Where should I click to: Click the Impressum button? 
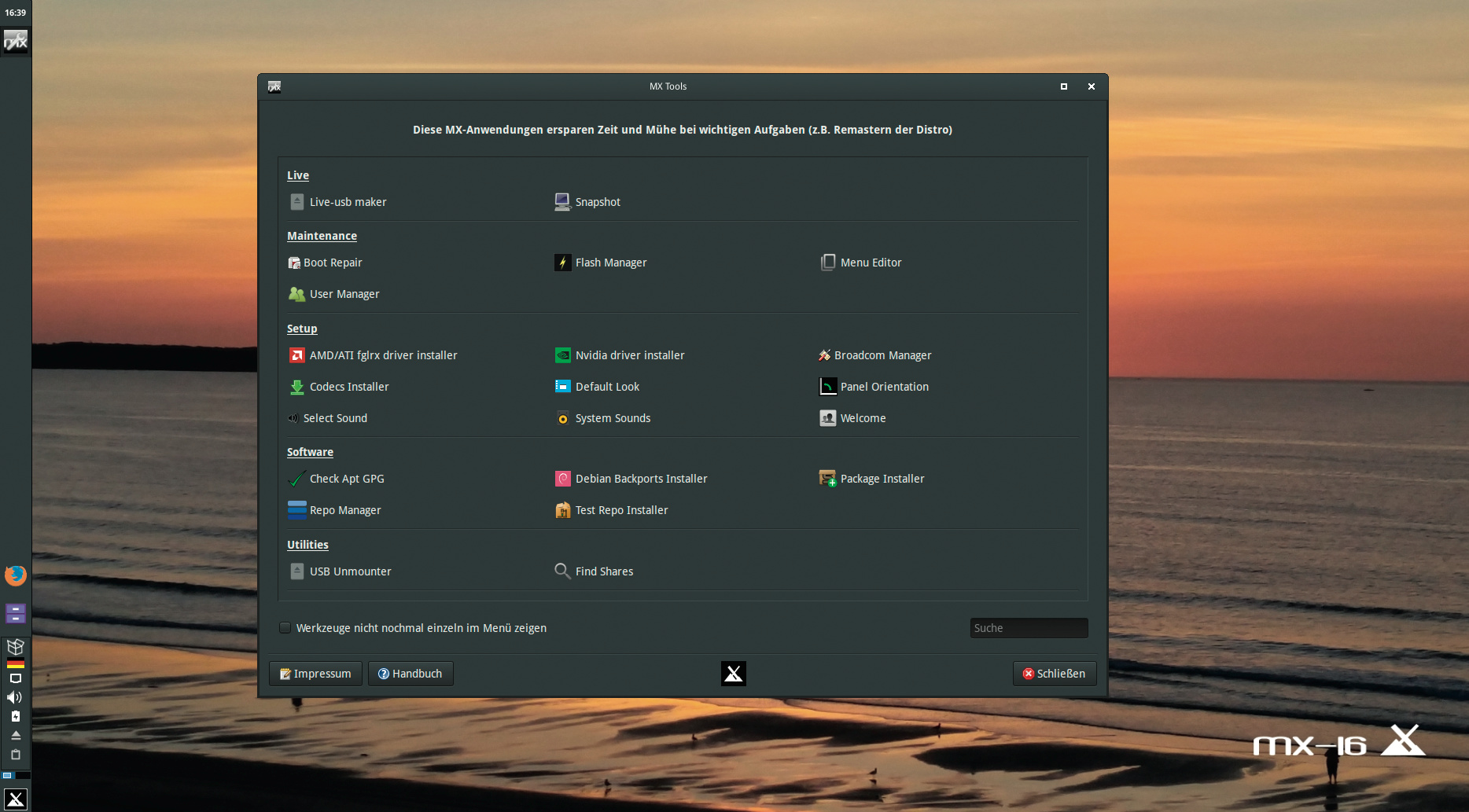click(316, 674)
